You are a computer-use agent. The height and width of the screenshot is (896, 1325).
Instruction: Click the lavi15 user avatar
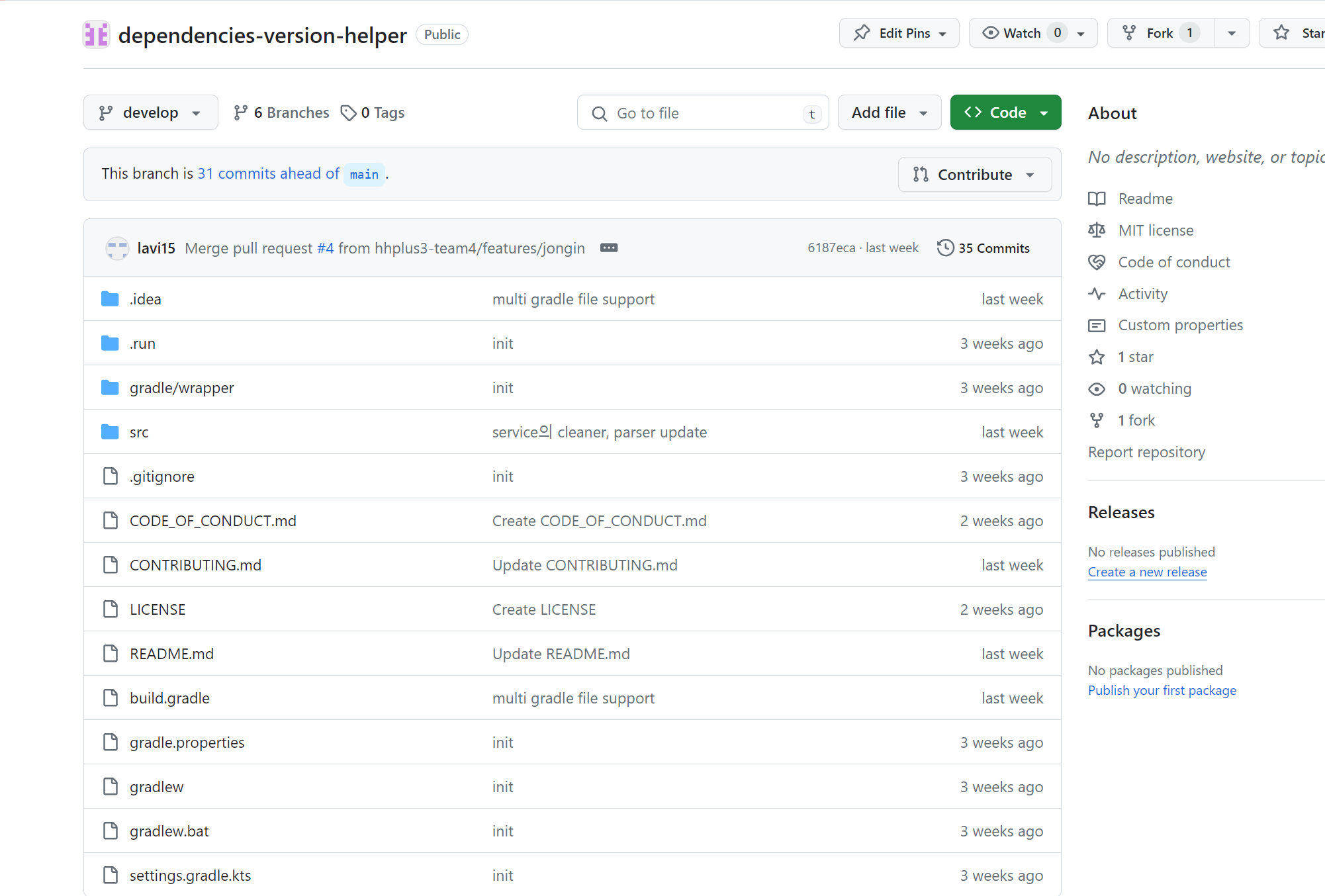point(117,248)
